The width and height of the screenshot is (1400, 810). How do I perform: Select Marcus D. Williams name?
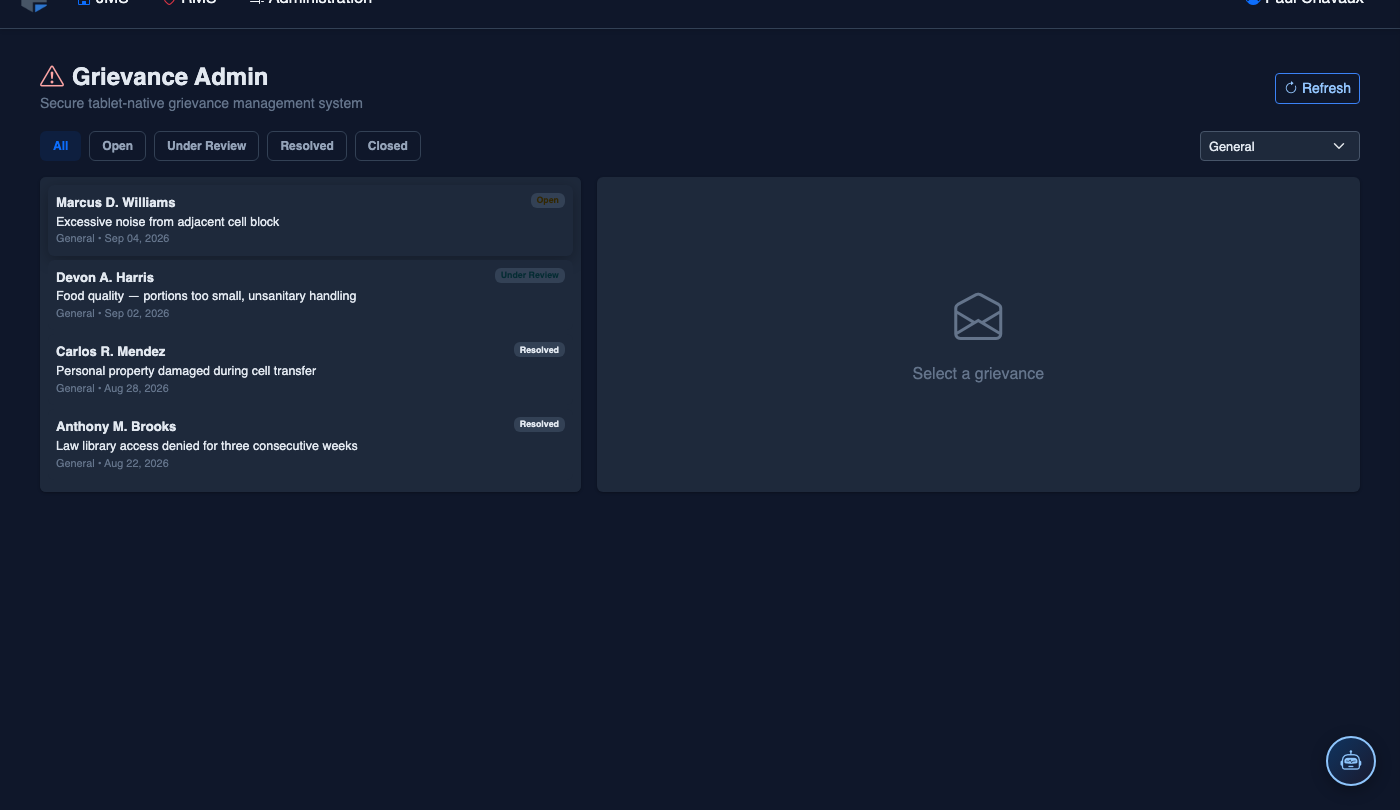[116, 202]
